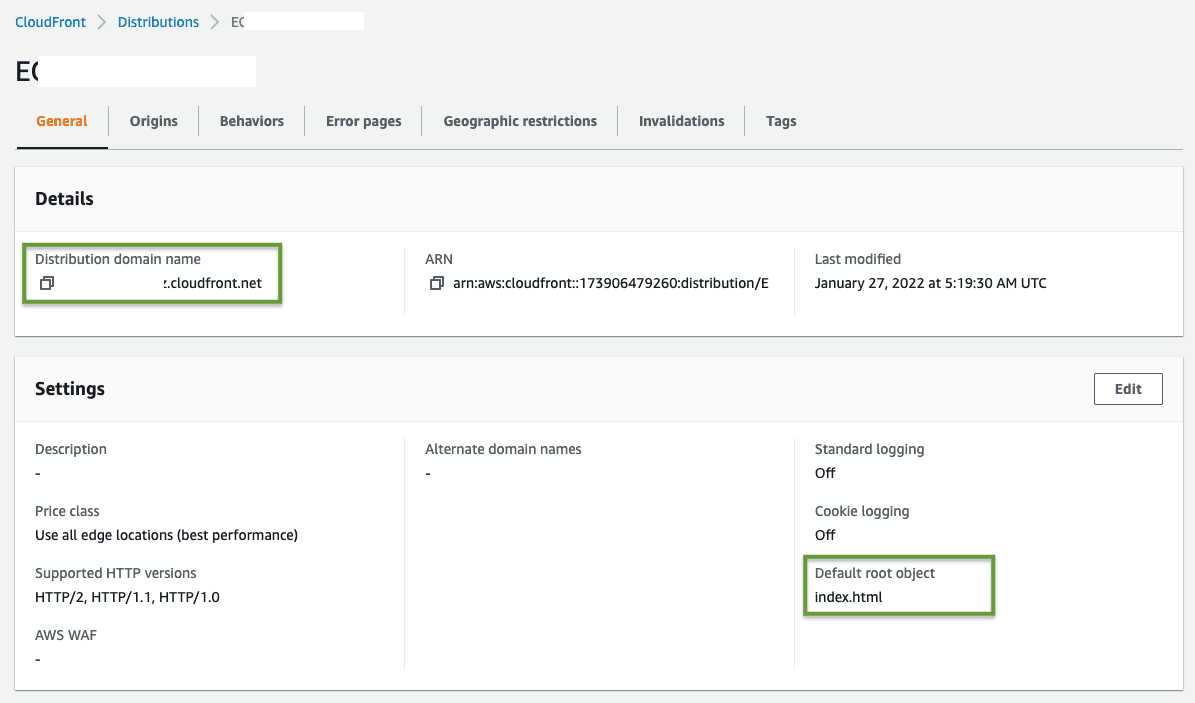This screenshot has height=703, width=1195.
Task: Open the Tags tab
Action: [x=781, y=120]
